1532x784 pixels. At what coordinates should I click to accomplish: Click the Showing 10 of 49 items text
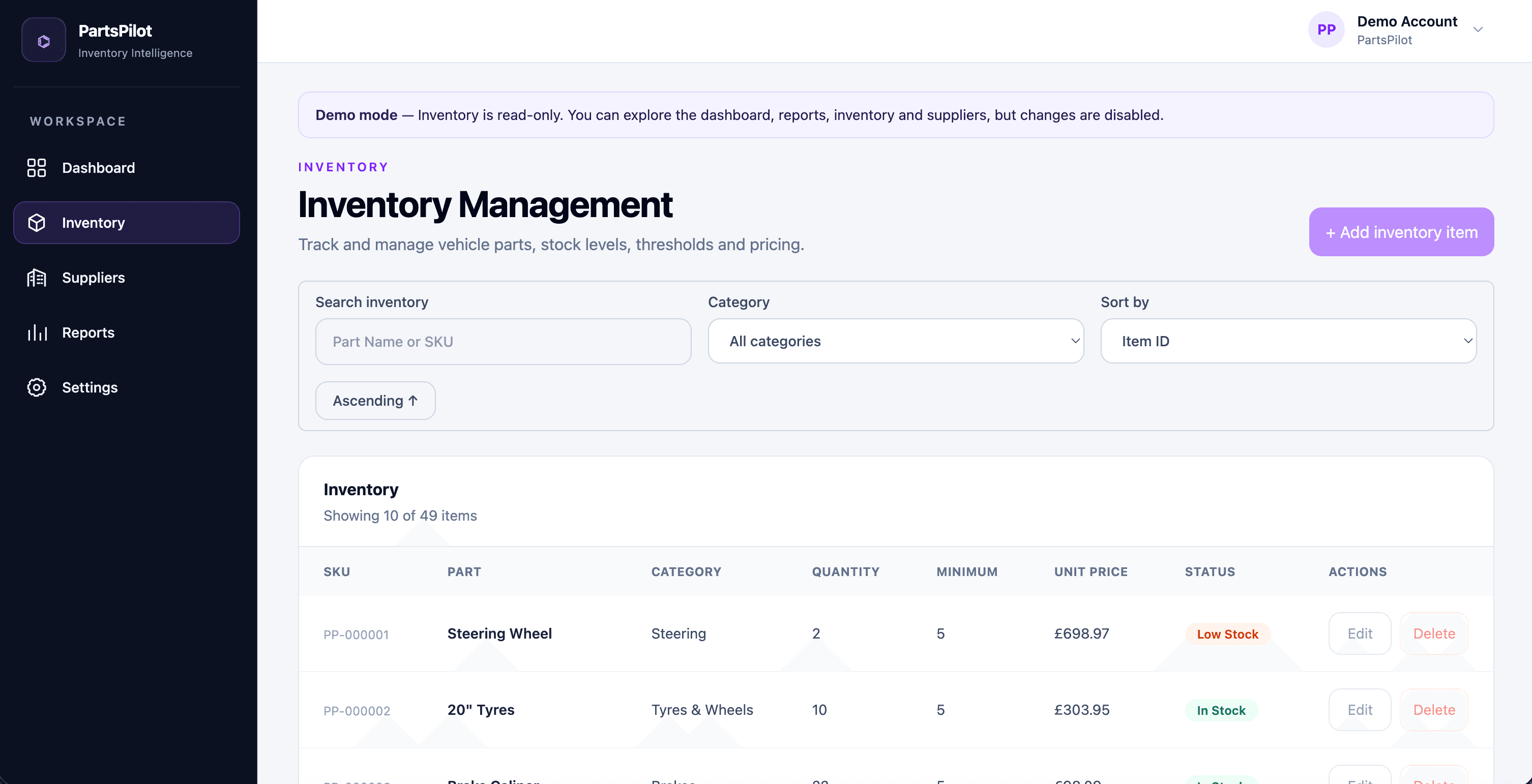point(400,516)
